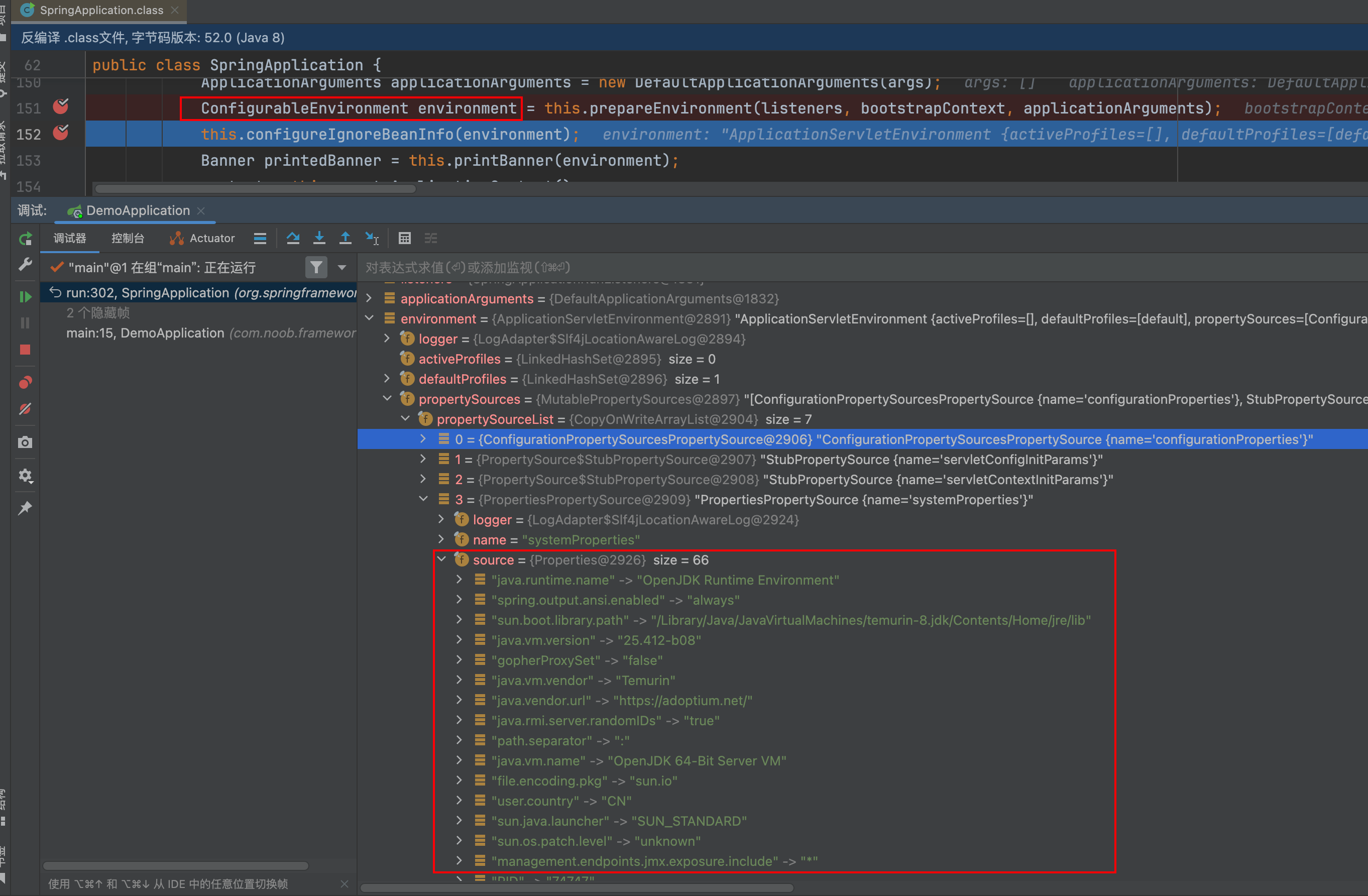Viewport: 1368px width, 896px height.
Task: Select the java.vendor.url entry
Action: [862, 701]
